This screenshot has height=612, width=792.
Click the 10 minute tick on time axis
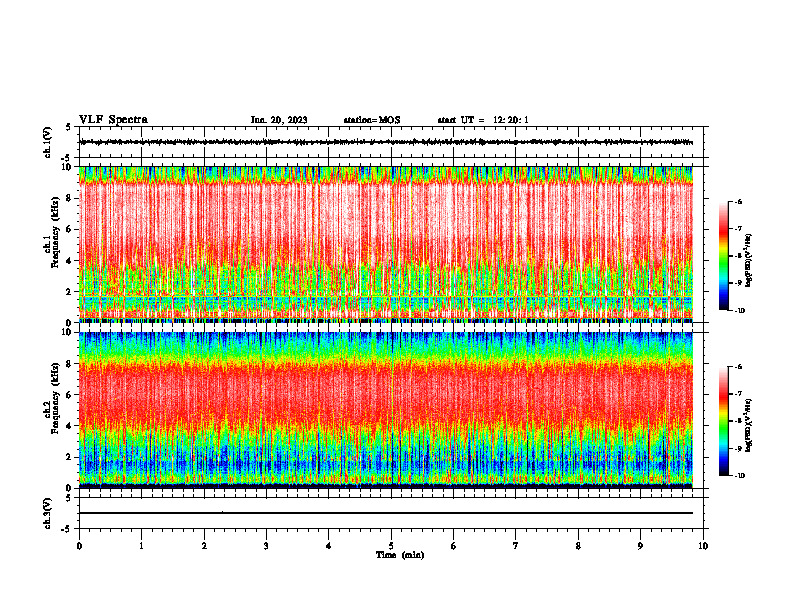[x=703, y=546]
